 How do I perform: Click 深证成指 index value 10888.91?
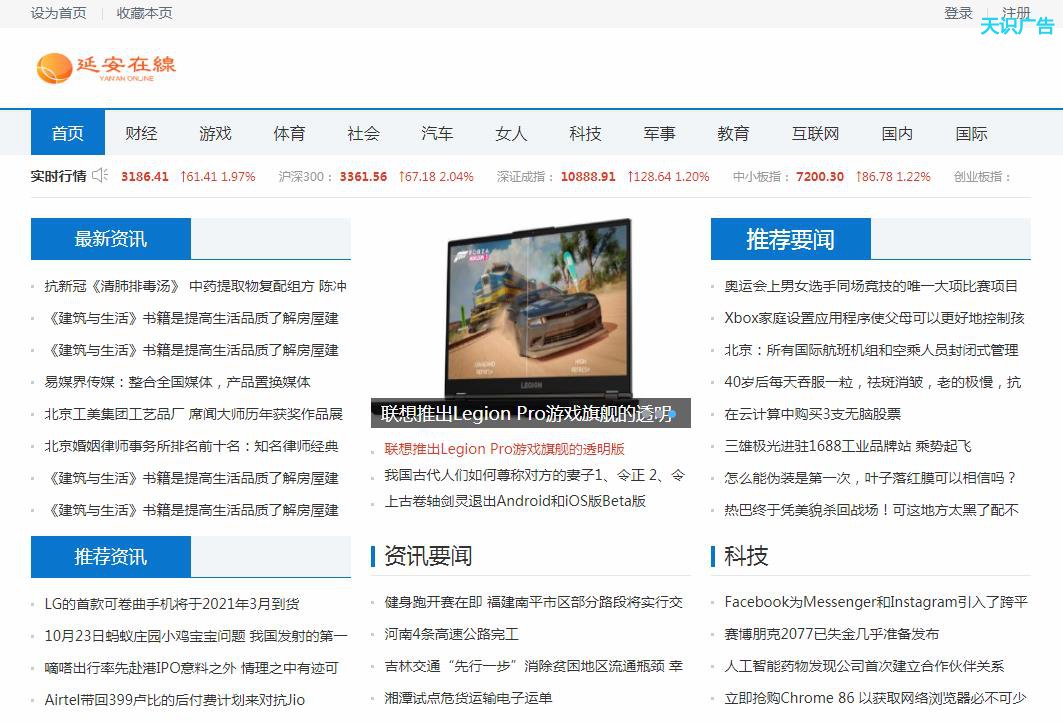[x=588, y=176]
